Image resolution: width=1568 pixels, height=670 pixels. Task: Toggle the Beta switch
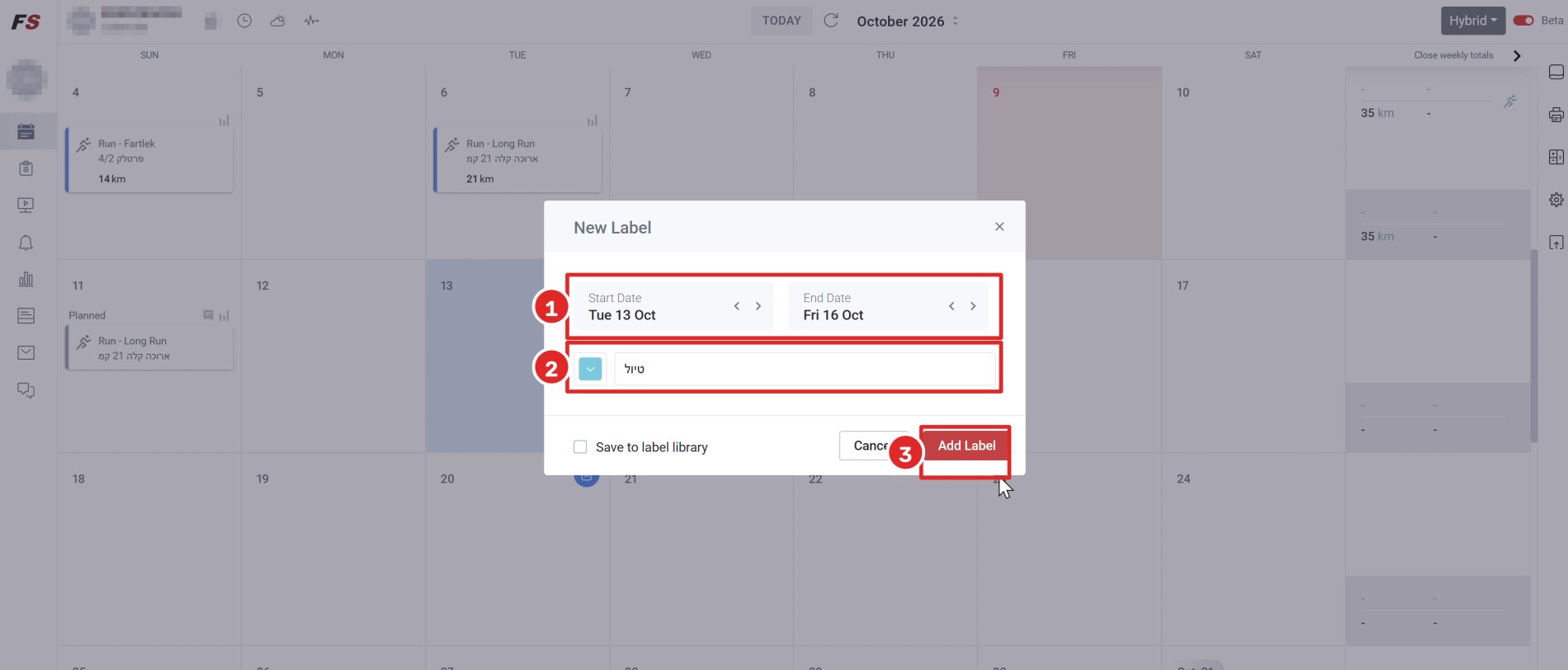tap(1523, 21)
